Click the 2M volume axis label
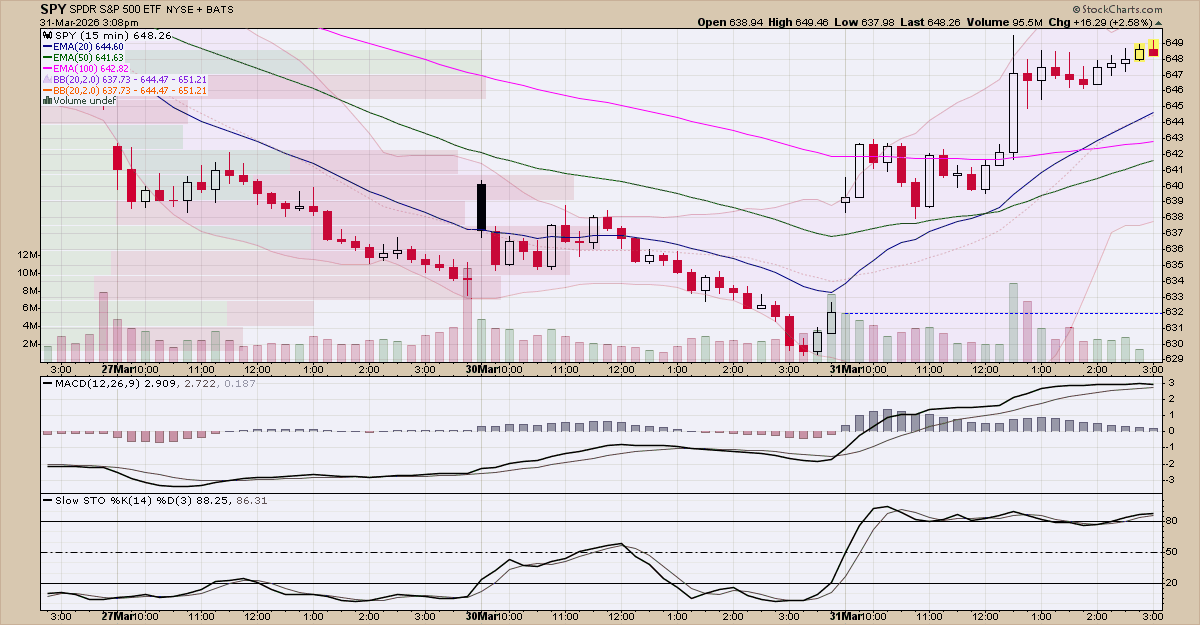Screen dimensions: 1200x625 (30, 344)
